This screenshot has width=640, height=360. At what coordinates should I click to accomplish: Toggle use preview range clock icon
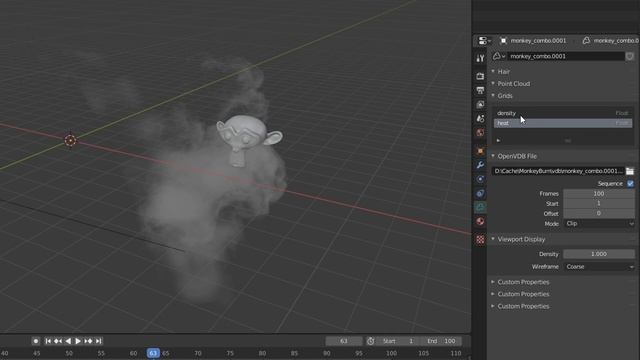(x=370, y=341)
